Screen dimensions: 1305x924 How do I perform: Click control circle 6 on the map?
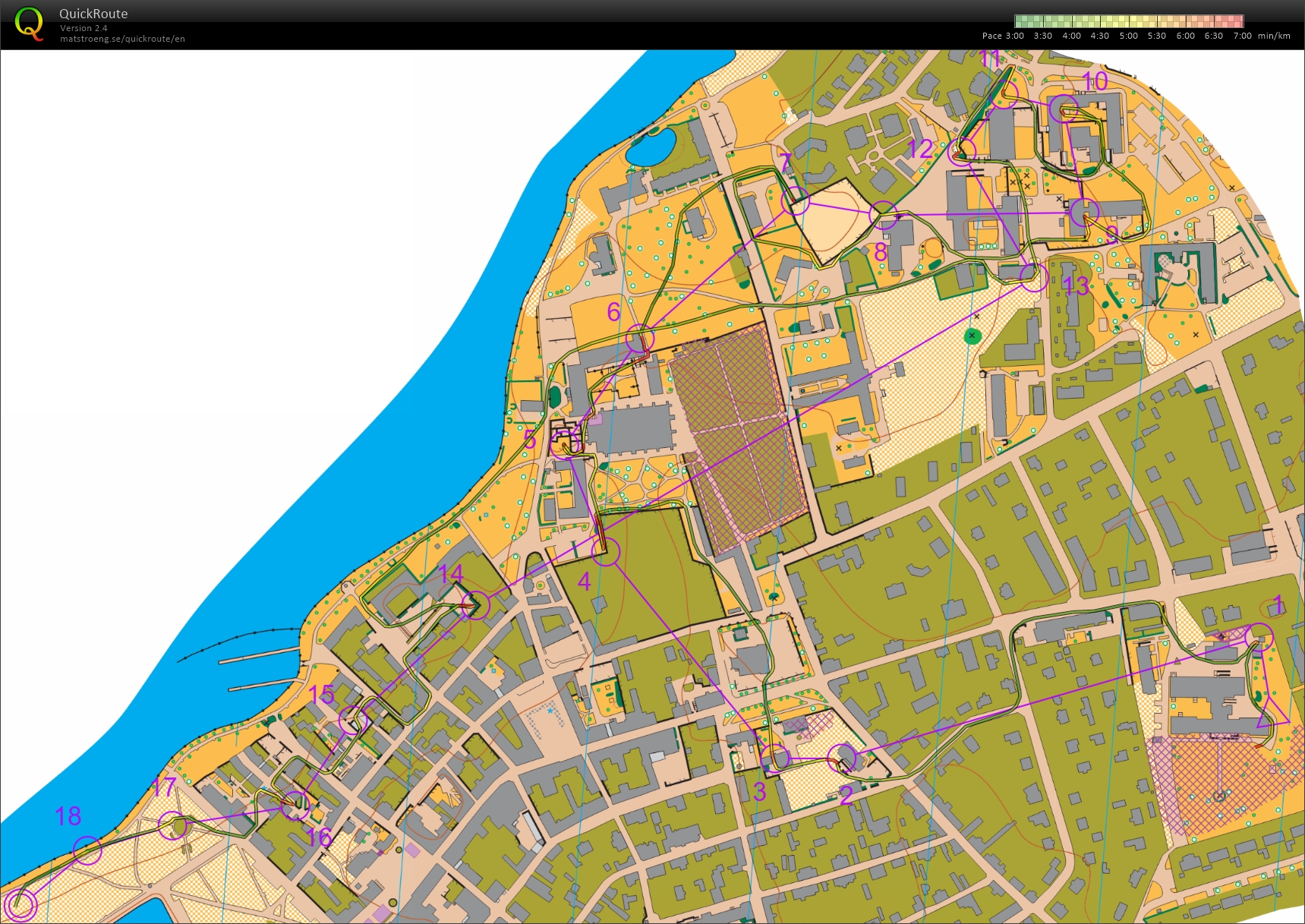640,338
